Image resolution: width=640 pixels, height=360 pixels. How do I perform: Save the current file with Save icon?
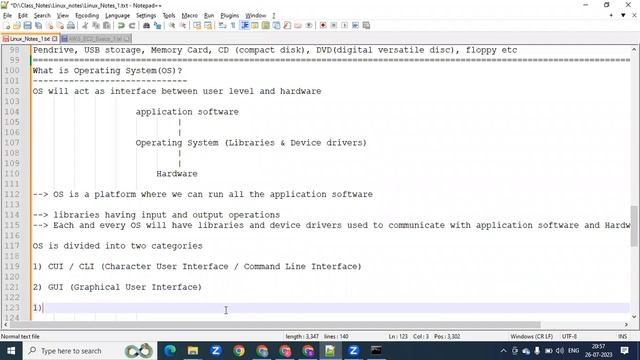[x=27, y=26]
